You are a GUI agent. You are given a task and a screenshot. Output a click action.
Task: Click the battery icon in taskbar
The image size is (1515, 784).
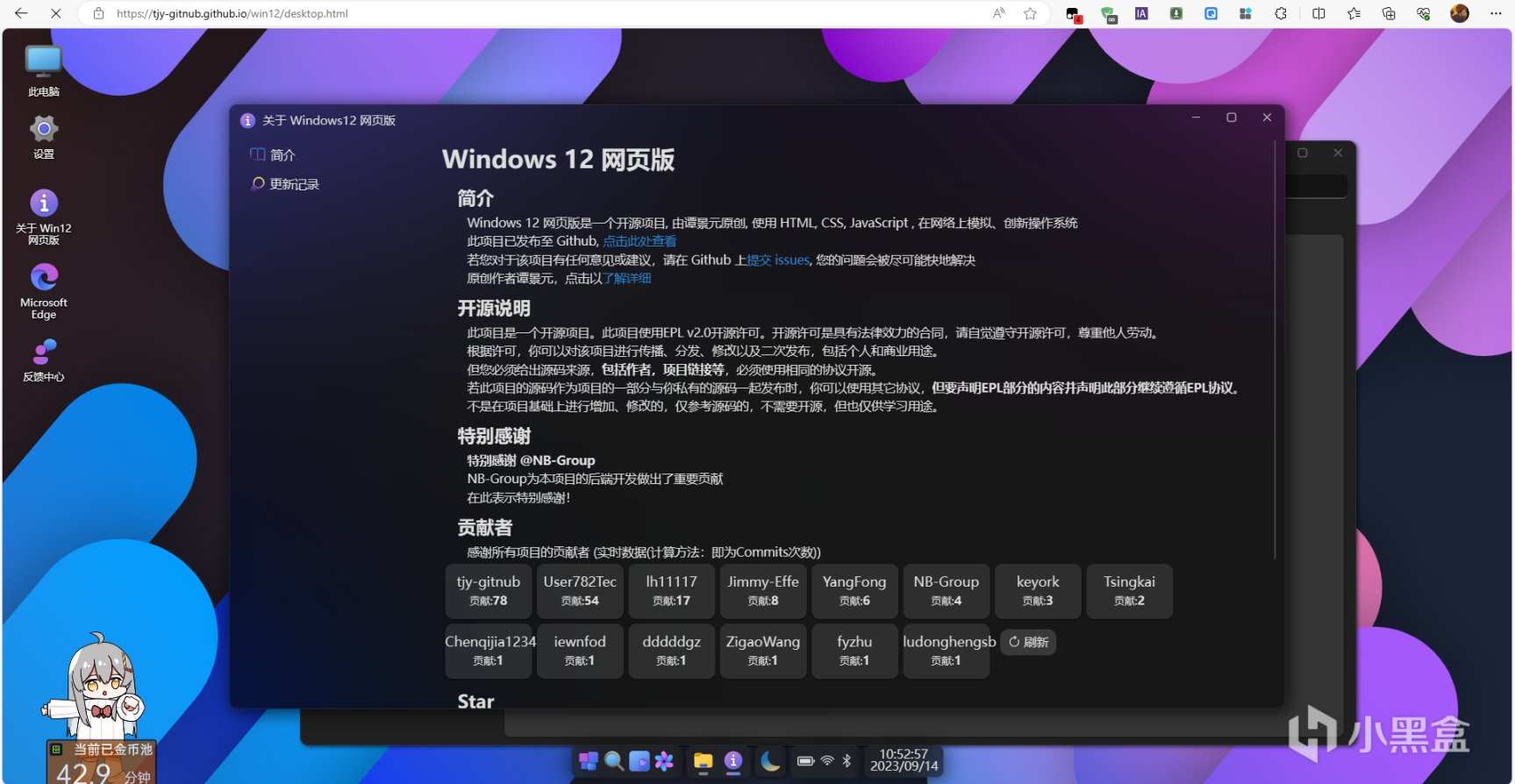click(805, 760)
